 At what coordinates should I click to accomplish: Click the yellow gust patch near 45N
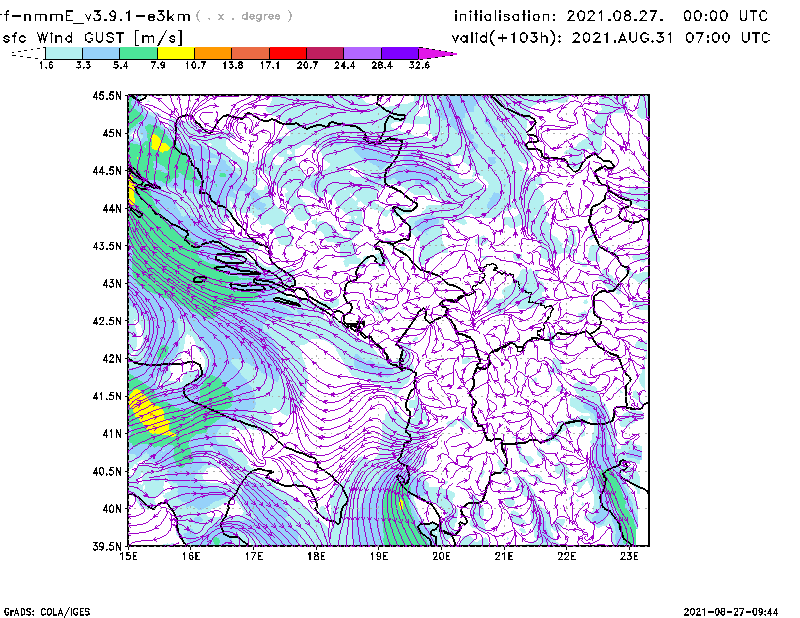[160, 143]
